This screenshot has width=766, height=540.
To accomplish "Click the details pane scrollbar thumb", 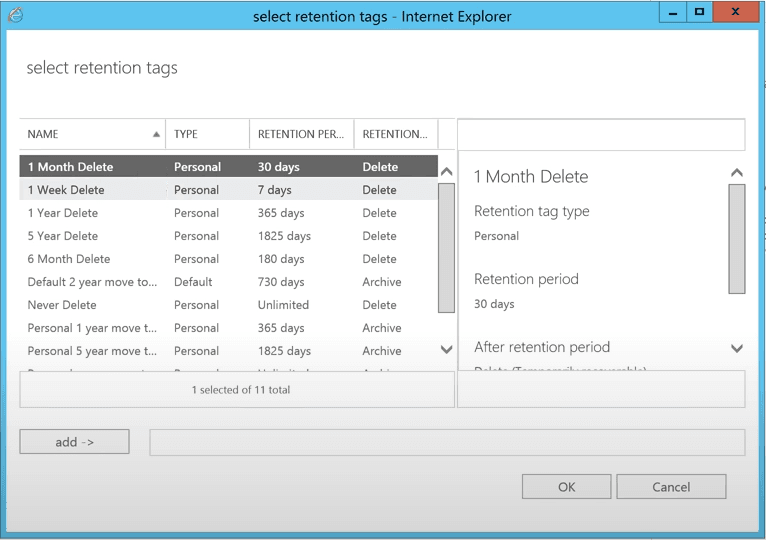I will click(736, 238).
